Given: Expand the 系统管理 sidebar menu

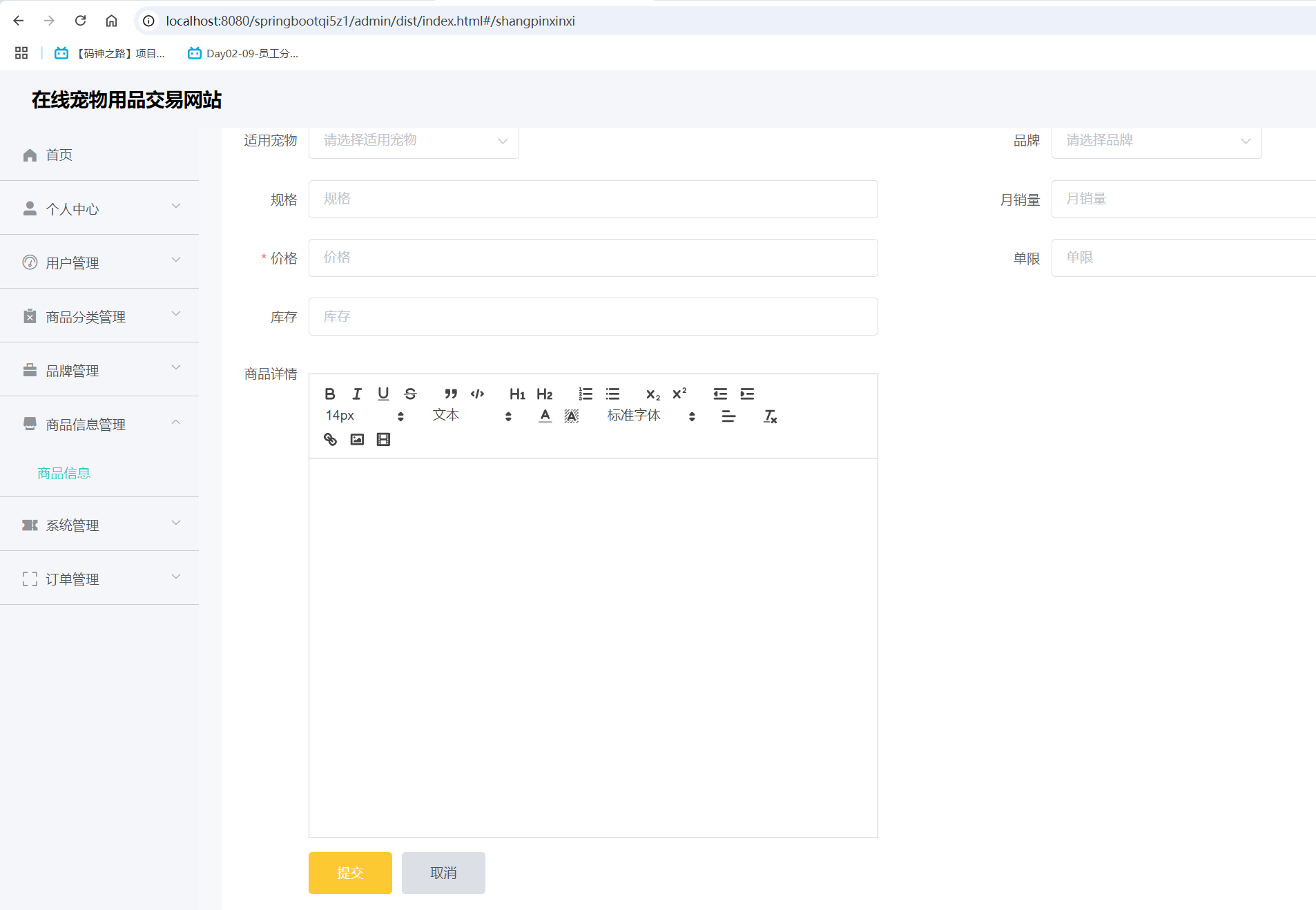Looking at the screenshot, I should [99, 524].
